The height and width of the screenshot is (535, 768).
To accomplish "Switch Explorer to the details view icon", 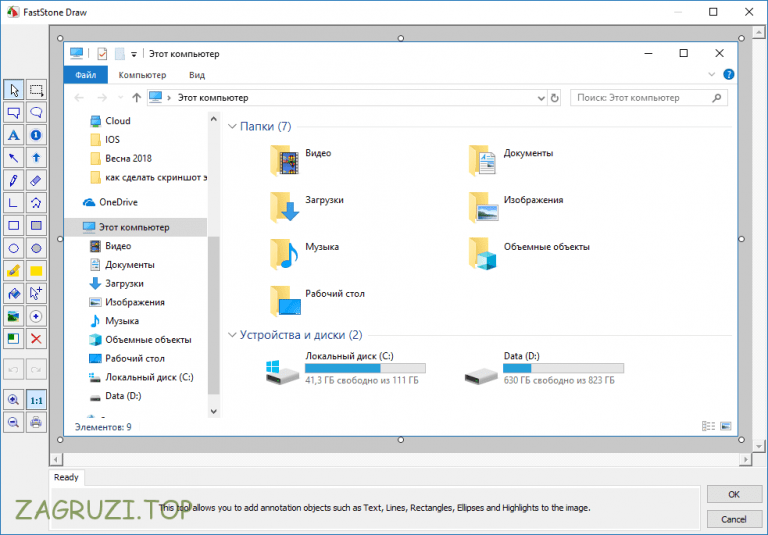I will [708, 426].
